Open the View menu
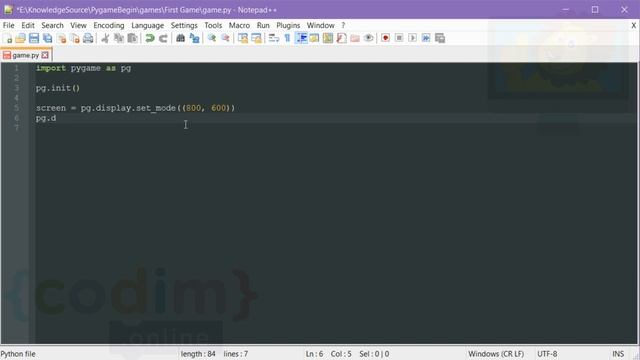Viewport: 640px width, 360px height. click(x=78, y=25)
